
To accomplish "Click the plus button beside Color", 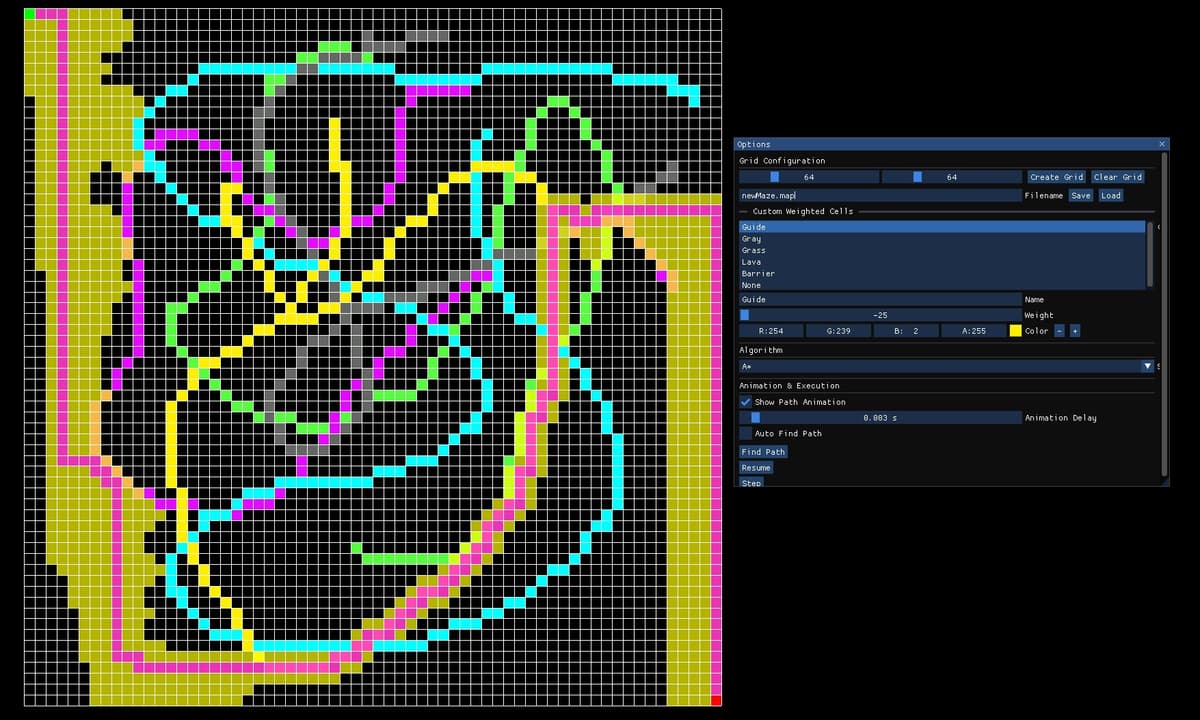I will tap(1075, 331).
